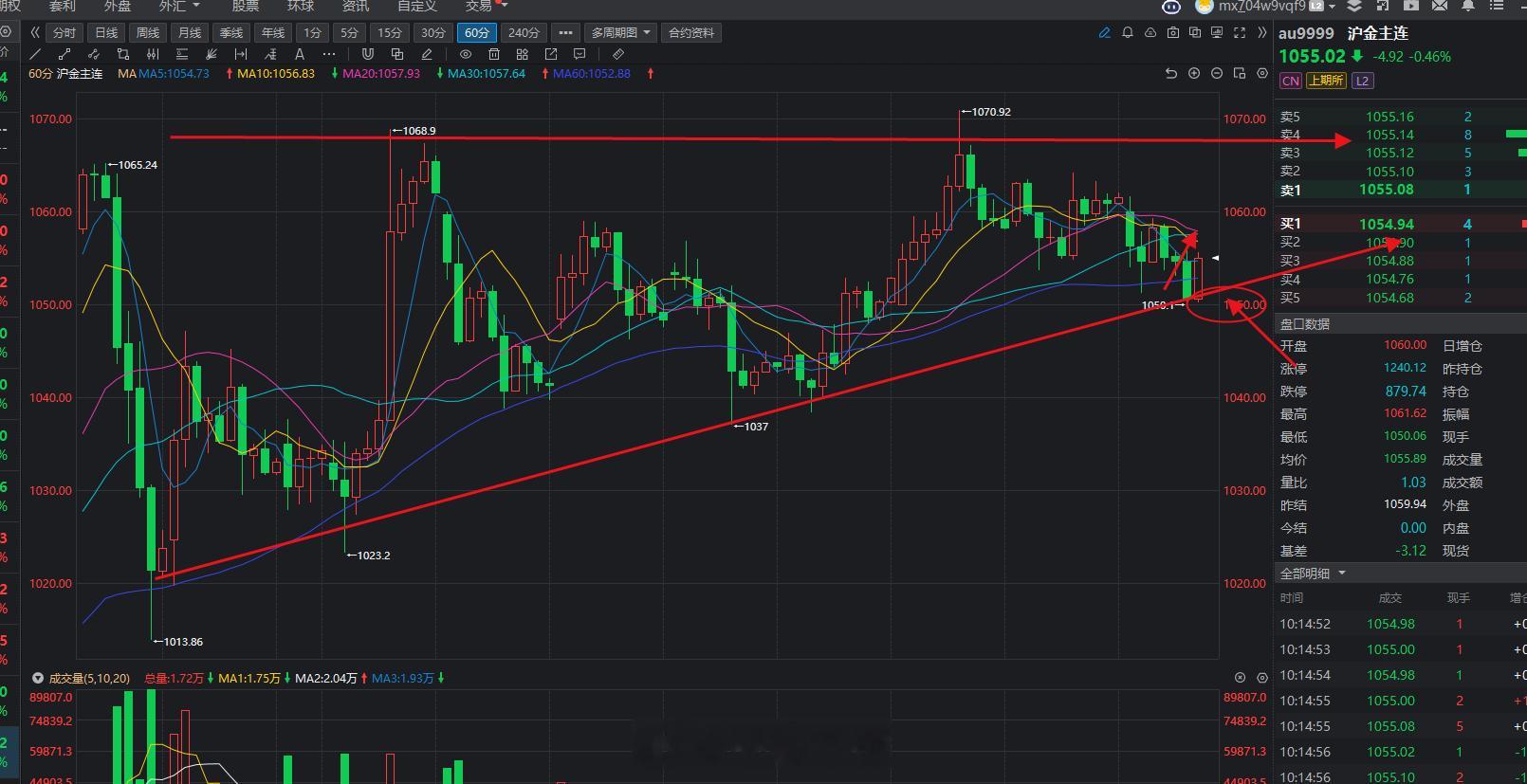Collapse the right quote panel chevron
Screen dimensions: 1527x784
[1261, 32]
